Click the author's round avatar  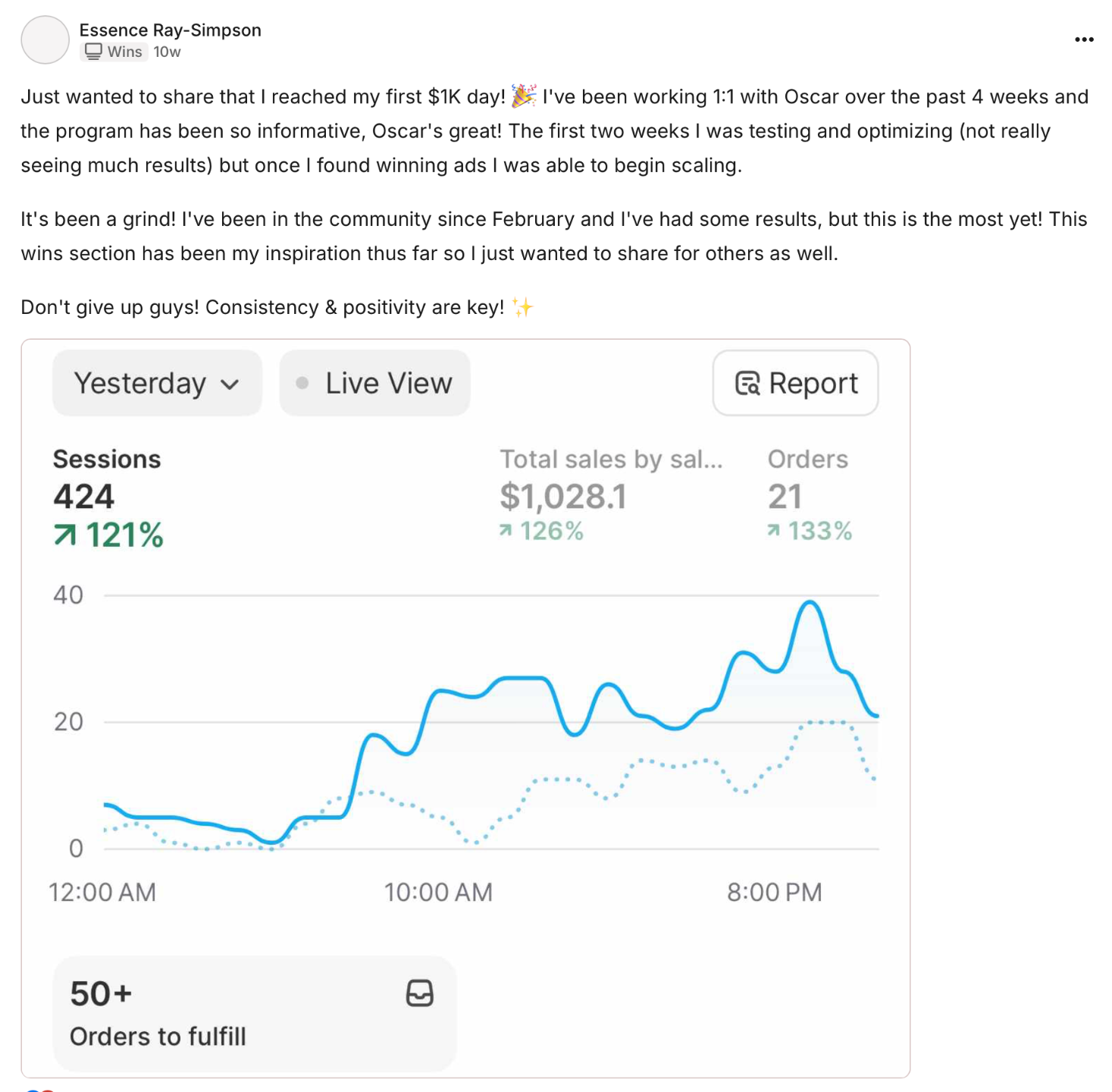45,39
